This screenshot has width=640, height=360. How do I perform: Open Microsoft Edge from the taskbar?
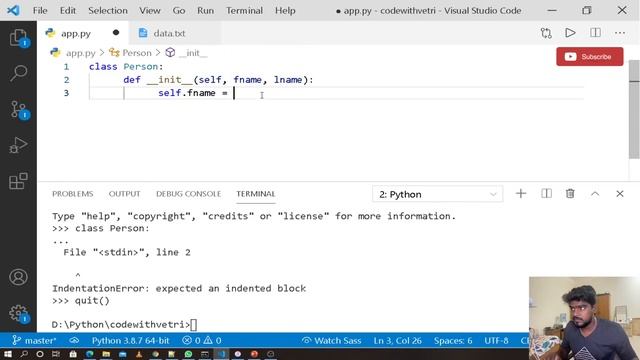coord(89,354)
